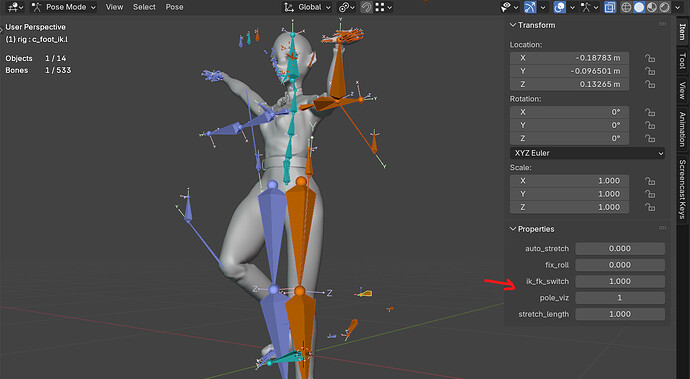Click Scale Y field
The image size is (690, 379).
click(569, 194)
